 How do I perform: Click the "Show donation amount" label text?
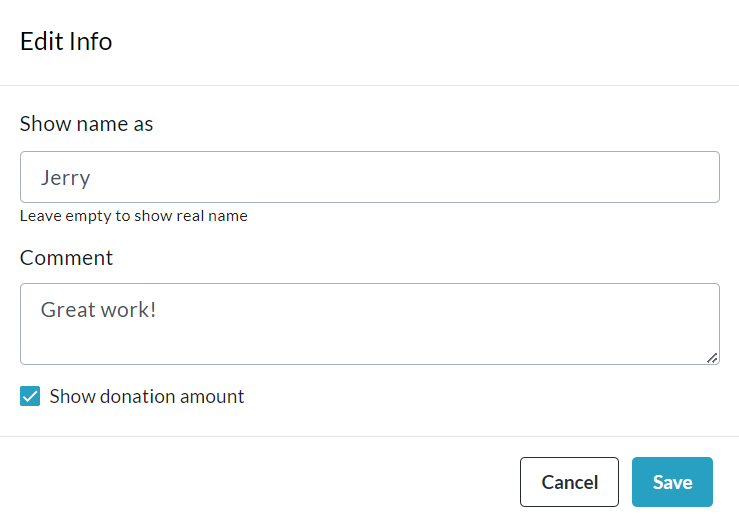(x=147, y=397)
